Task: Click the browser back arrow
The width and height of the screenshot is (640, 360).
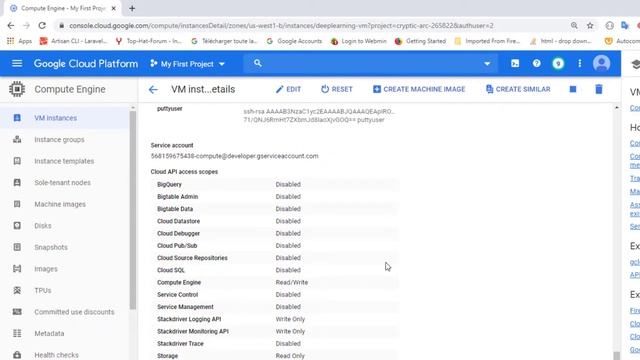Action: 11,25
